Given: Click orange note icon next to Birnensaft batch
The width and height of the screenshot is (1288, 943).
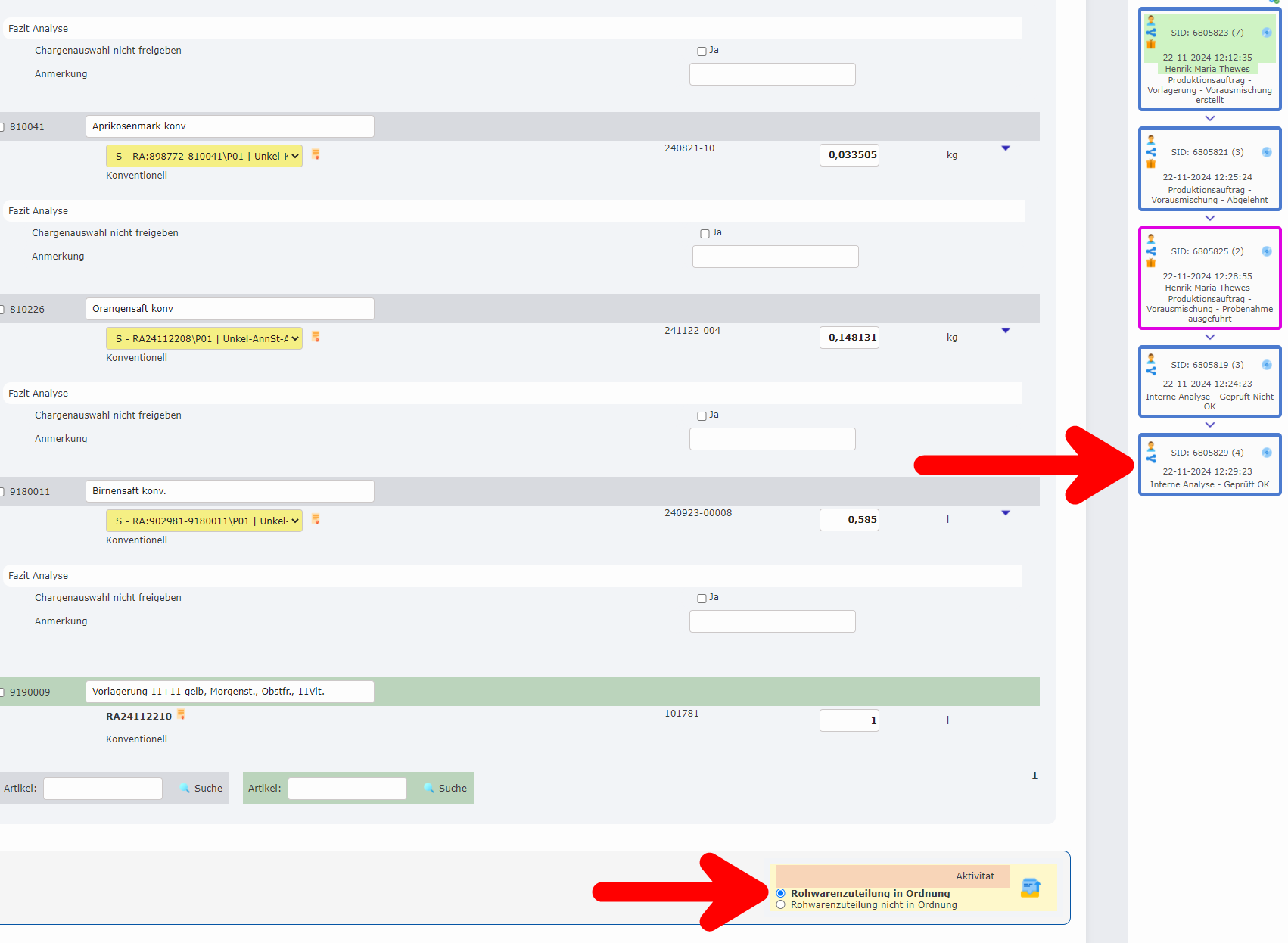Looking at the screenshot, I should coord(316,519).
